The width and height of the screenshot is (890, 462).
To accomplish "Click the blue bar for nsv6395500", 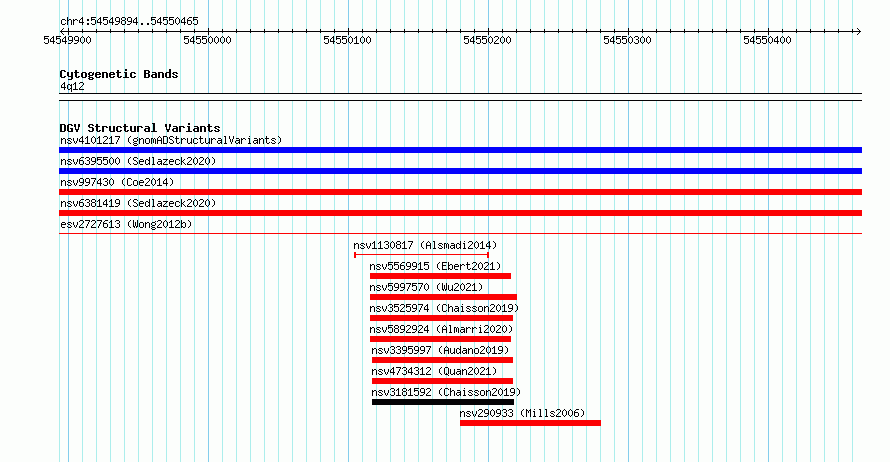I will (460, 171).
